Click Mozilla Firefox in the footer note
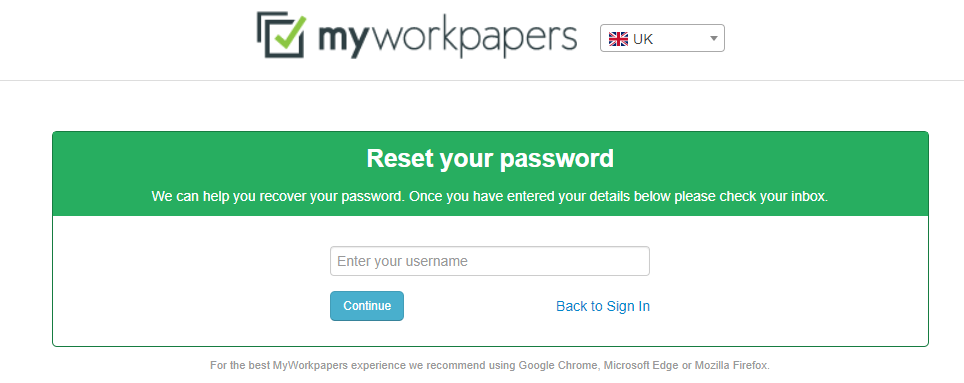The height and width of the screenshot is (383, 964). (x=732, y=365)
